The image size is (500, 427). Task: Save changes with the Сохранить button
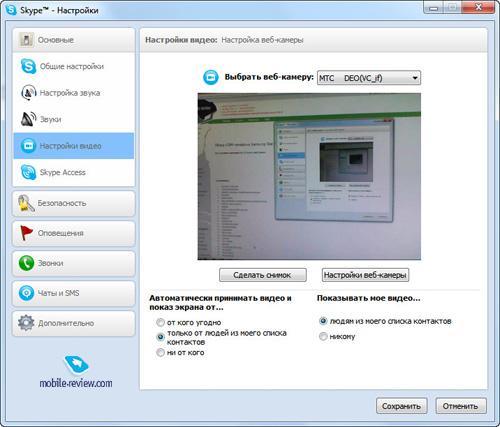402,406
